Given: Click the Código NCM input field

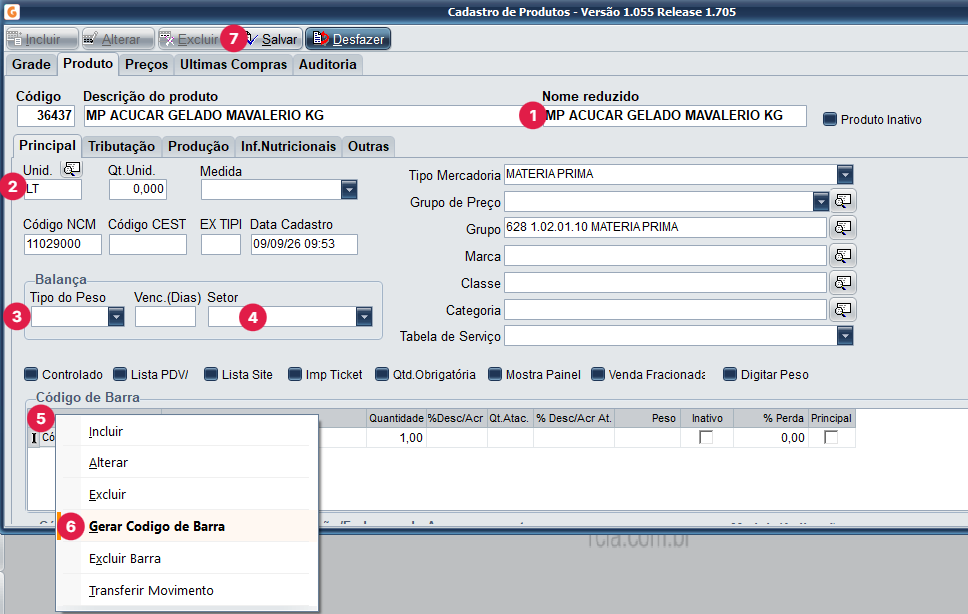Looking at the screenshot, I should 63,244.
